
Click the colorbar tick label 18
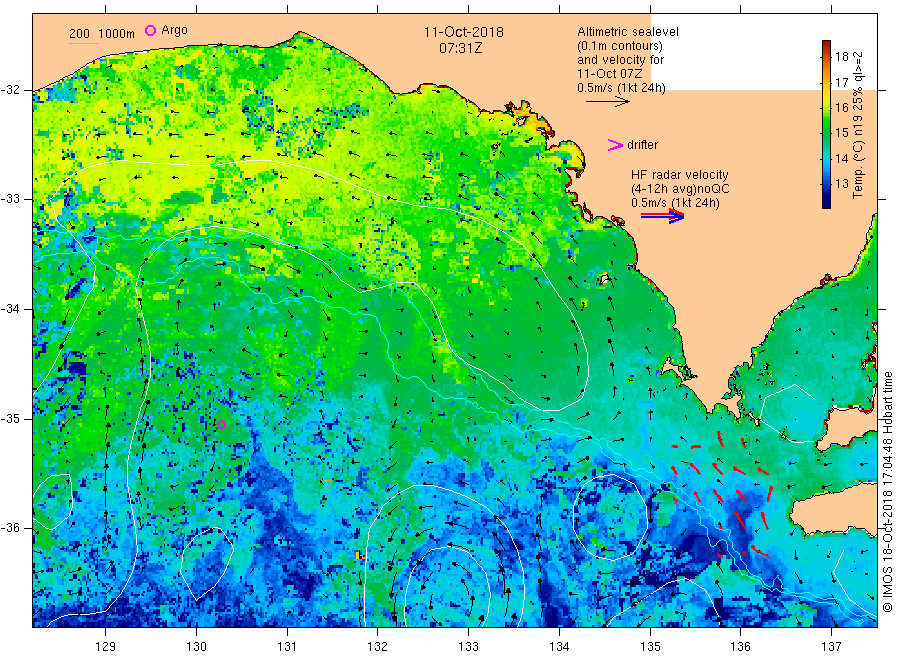pyautogui.click(x=841, y=56)
